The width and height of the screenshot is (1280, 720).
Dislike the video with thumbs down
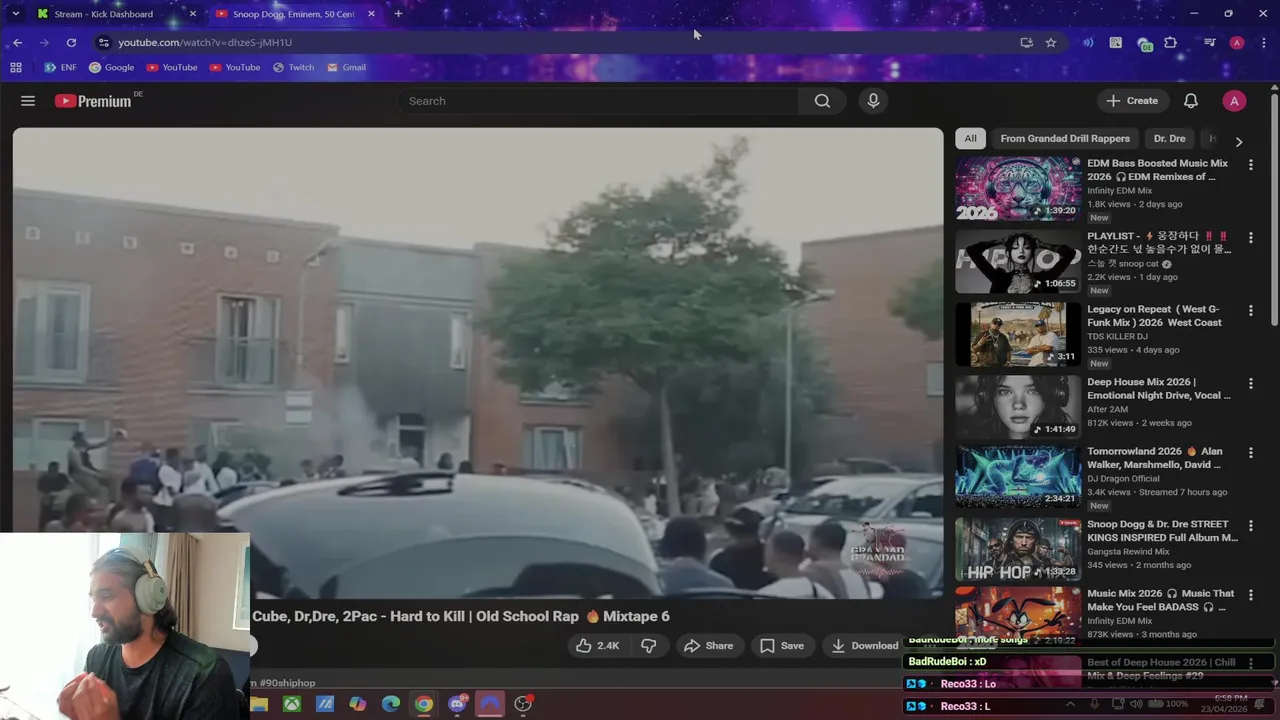pos(648,646)
